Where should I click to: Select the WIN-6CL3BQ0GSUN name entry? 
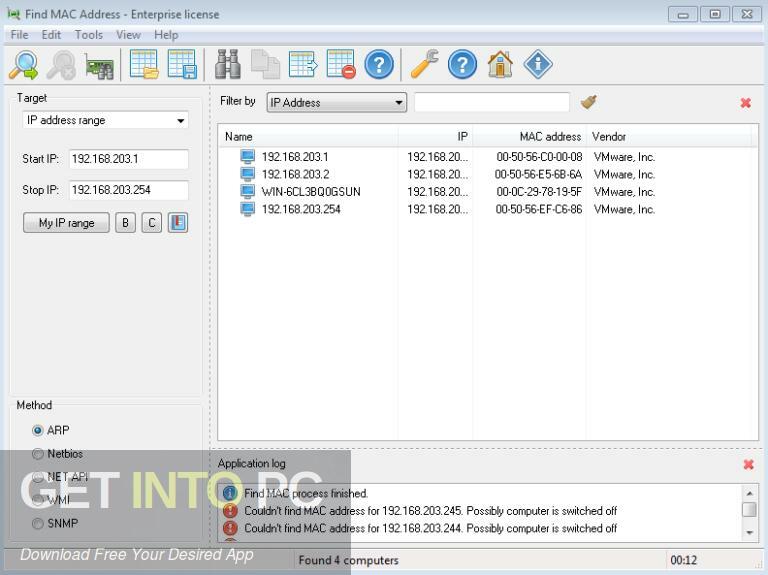[311, 192]
